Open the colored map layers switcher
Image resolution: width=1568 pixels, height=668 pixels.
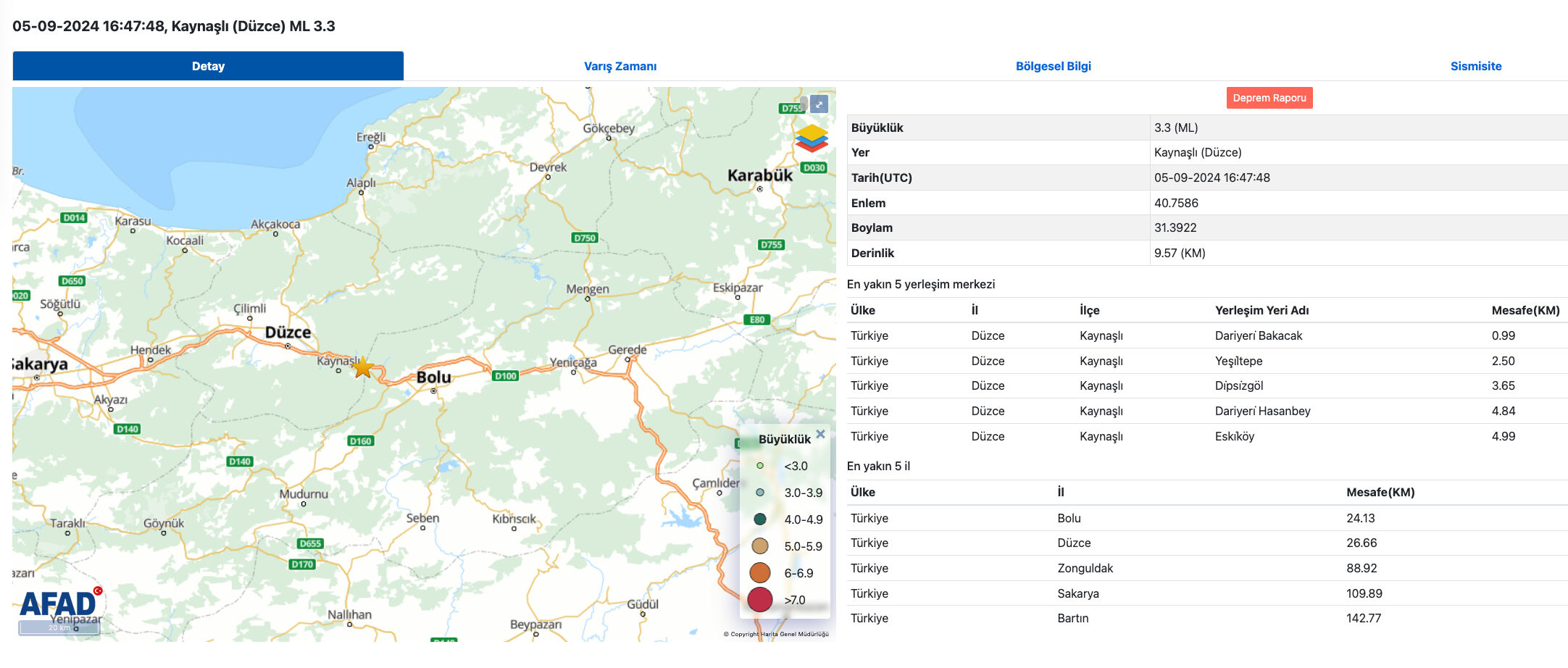811,138
